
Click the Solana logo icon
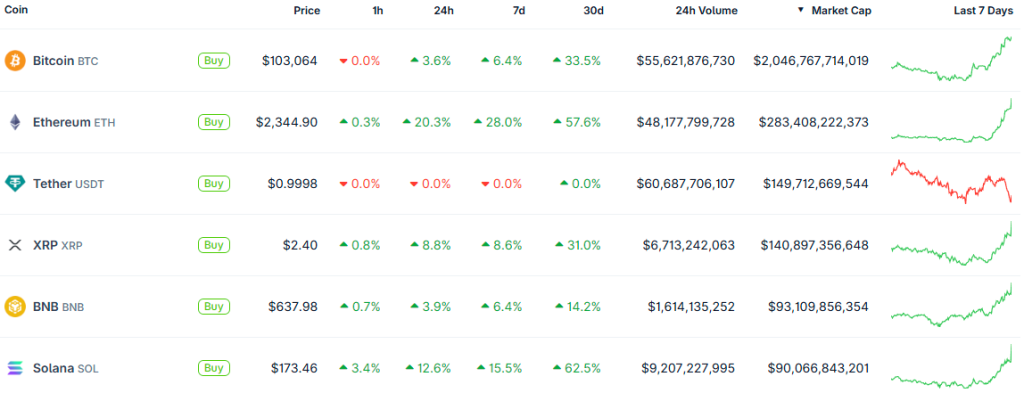point(14,368)
